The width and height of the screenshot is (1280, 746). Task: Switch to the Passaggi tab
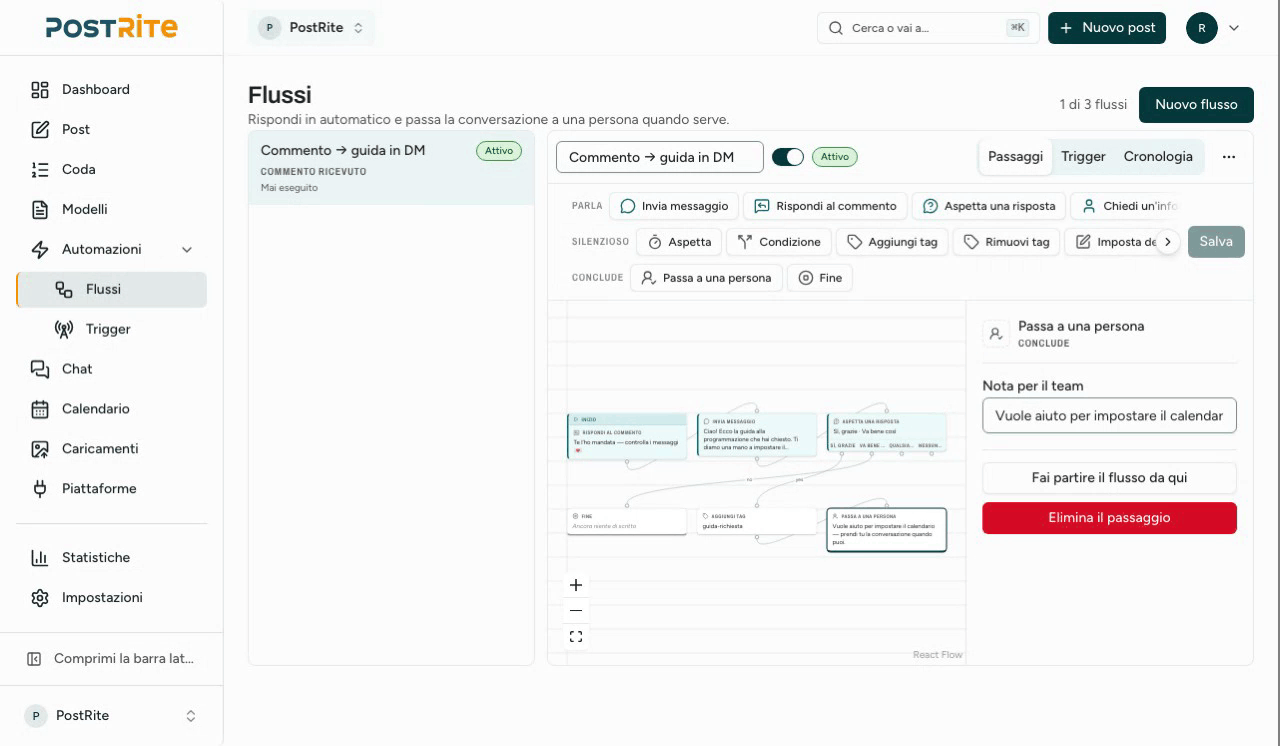[1015, 156]
